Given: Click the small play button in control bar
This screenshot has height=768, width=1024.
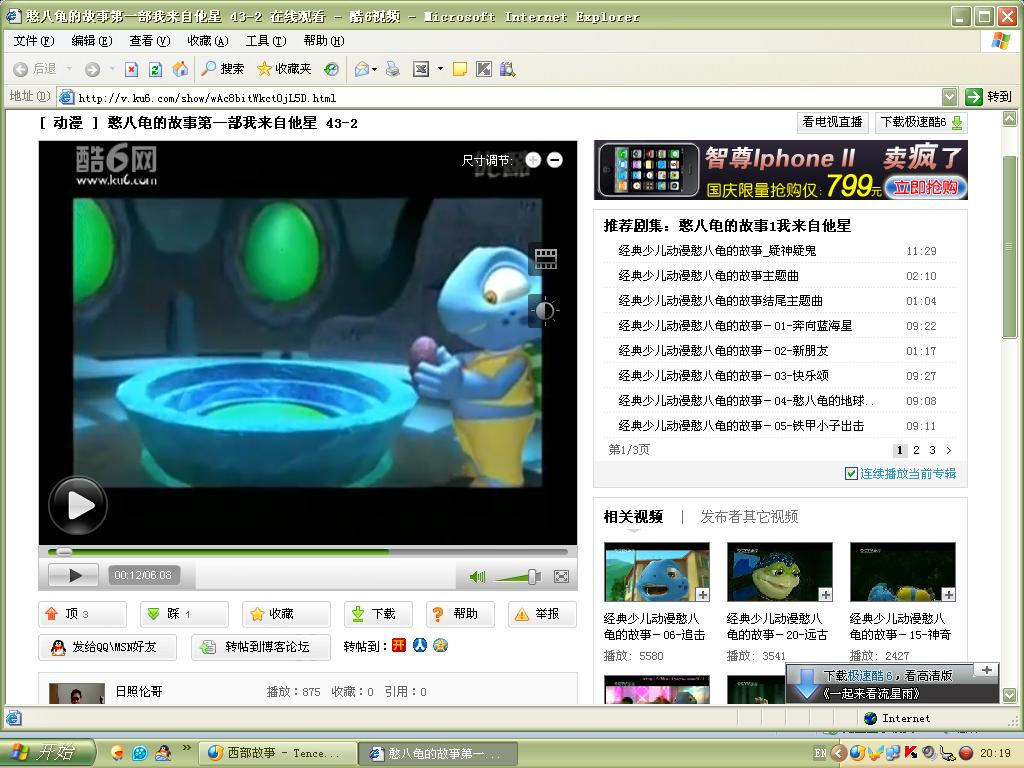Looking at the screenshot, I should pos(74,575).
